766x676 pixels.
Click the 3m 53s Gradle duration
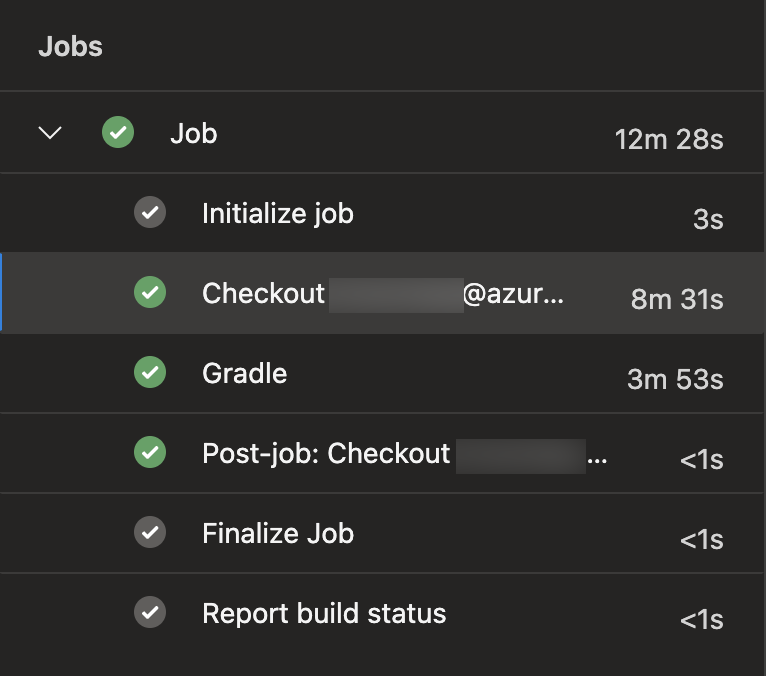(675, 380)
